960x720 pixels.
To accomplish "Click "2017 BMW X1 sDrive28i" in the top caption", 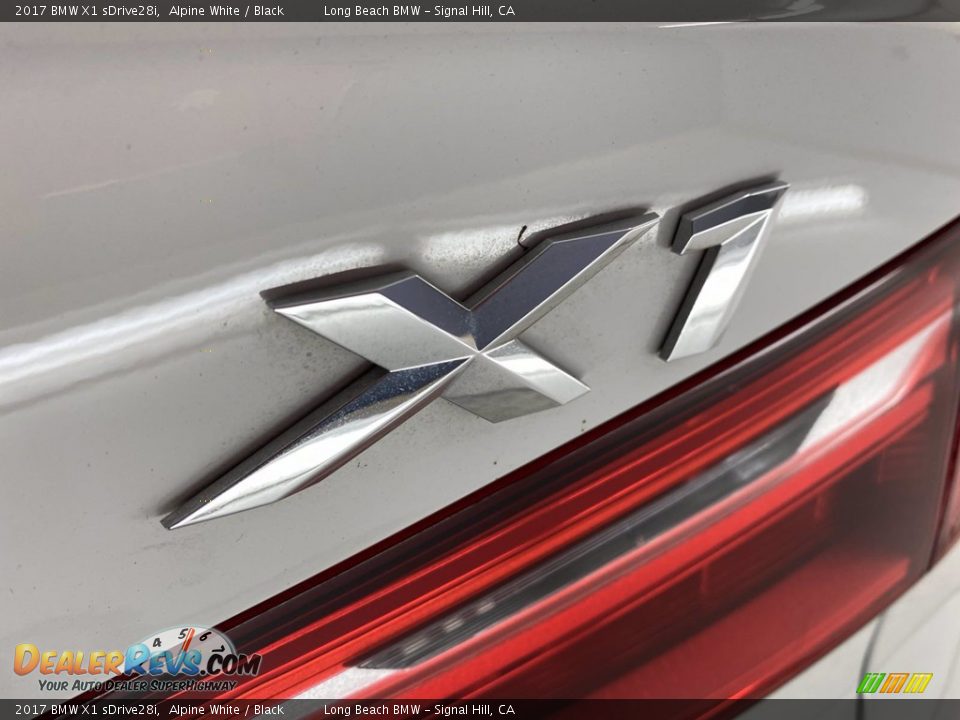I will [x=88, y=10].
